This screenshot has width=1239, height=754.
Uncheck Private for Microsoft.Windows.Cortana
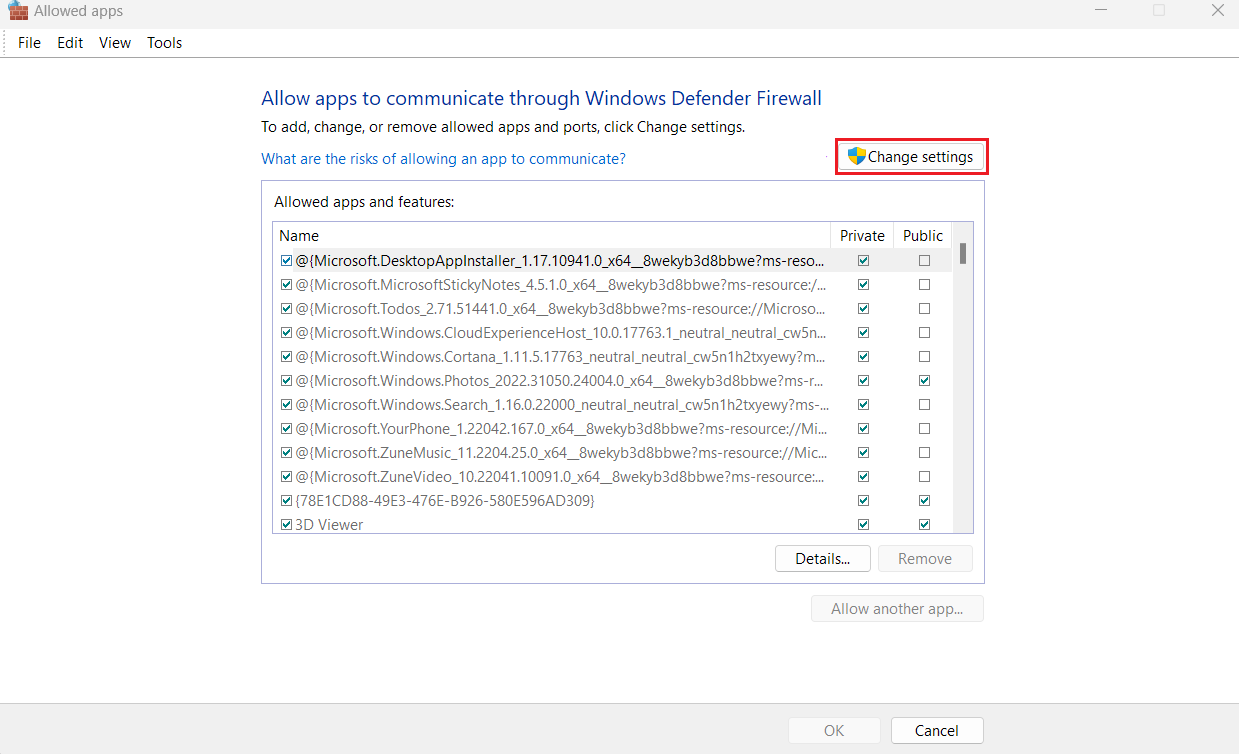click(863, 357)
